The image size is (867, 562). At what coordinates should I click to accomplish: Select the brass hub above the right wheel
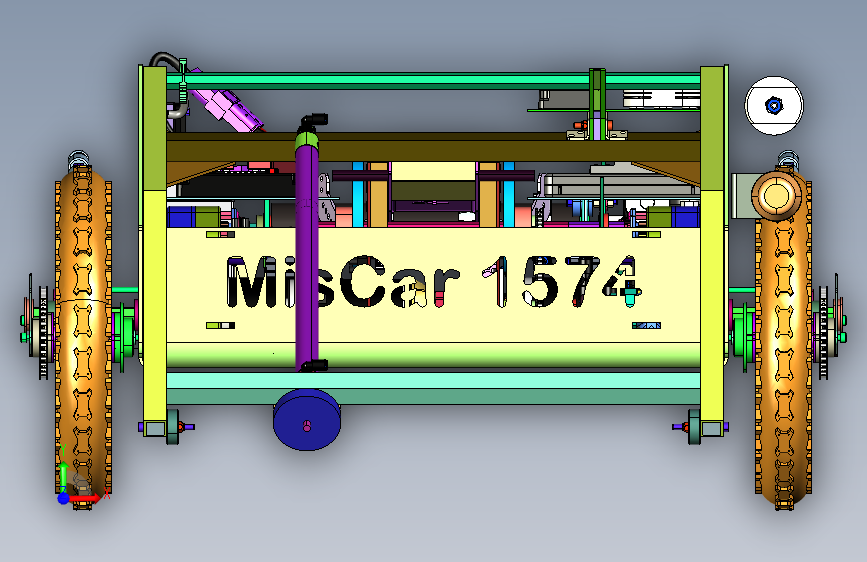coord(776,195)
